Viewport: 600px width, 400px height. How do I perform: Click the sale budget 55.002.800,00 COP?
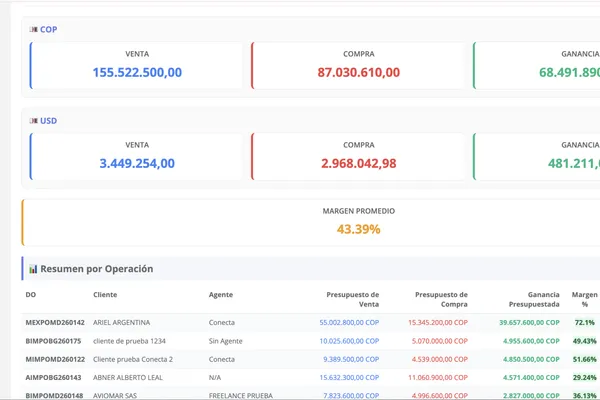coord(349,323)
